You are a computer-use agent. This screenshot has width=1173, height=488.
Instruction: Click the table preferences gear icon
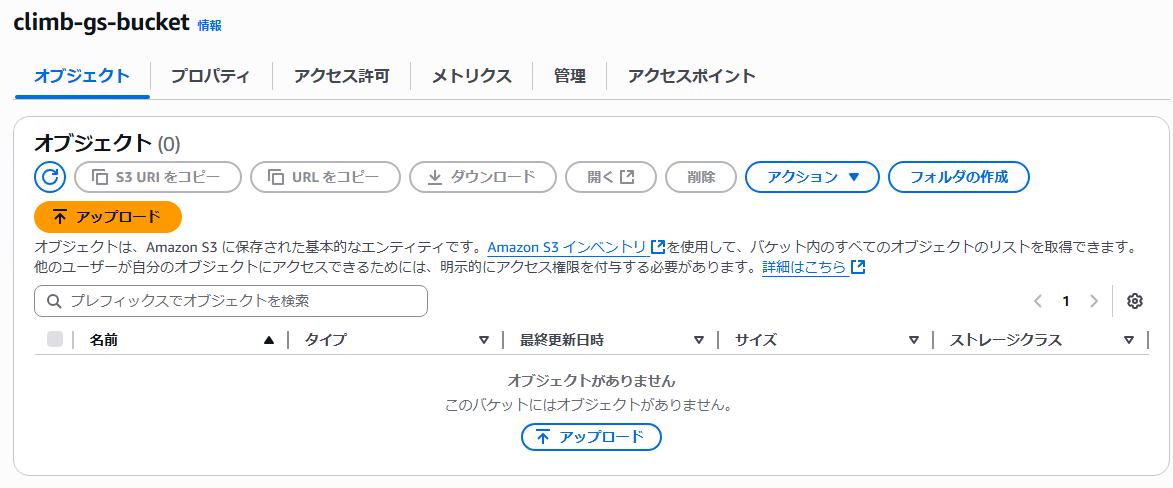point(1134,301)
